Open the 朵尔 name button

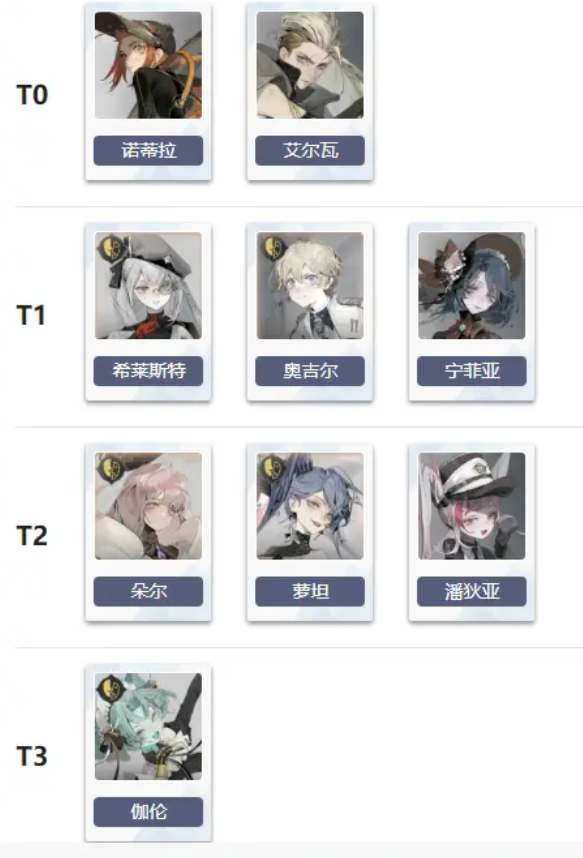point(148,592)
